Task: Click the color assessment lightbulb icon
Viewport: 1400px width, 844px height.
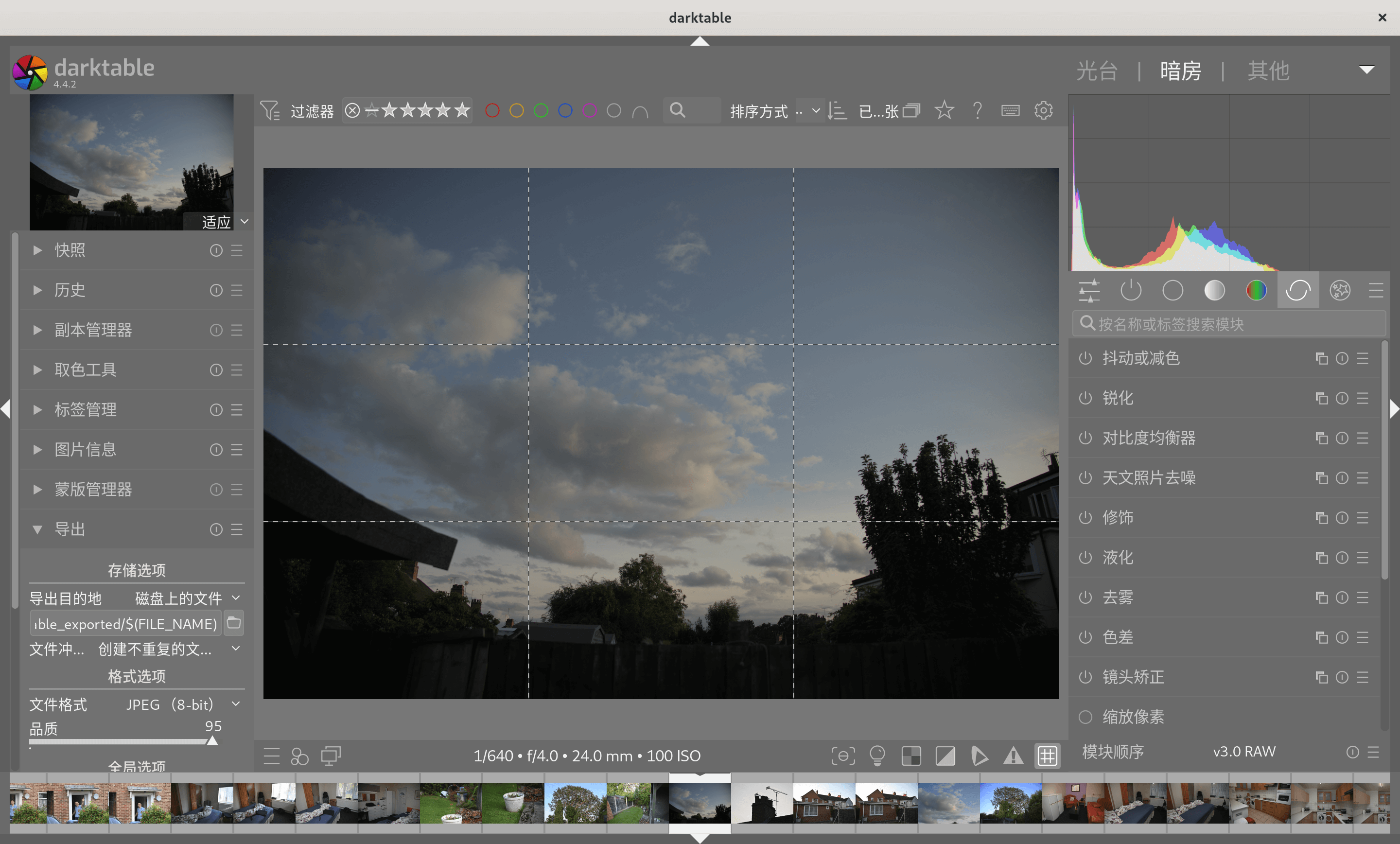Action: pos(877,756)
